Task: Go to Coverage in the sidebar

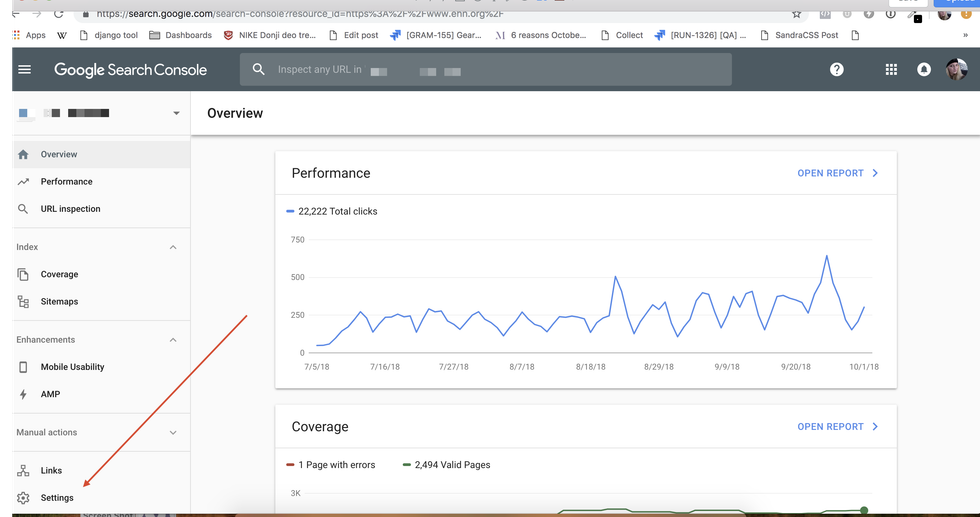Action: [59, 274]
